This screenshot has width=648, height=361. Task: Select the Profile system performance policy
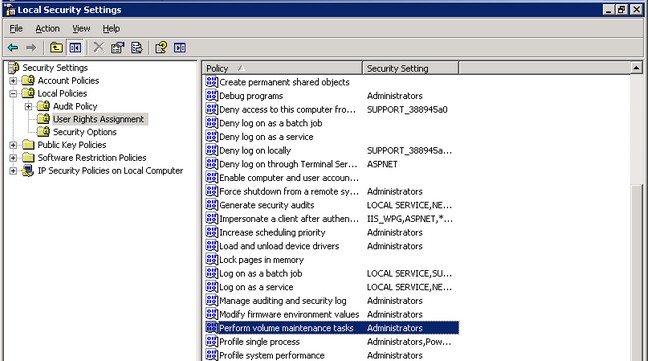[272, 355]
